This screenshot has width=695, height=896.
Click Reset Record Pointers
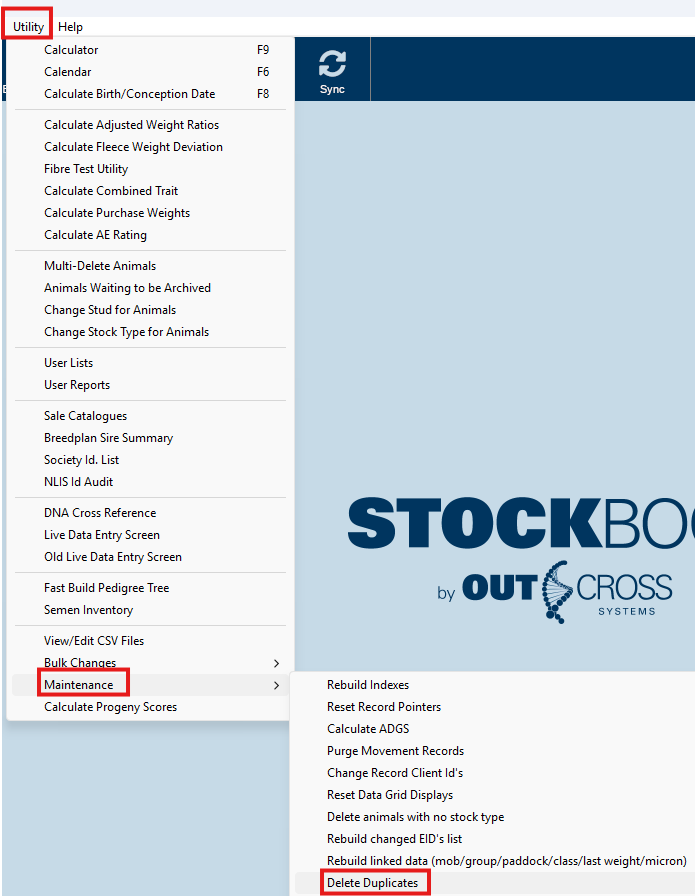click(x=384, y=707)
